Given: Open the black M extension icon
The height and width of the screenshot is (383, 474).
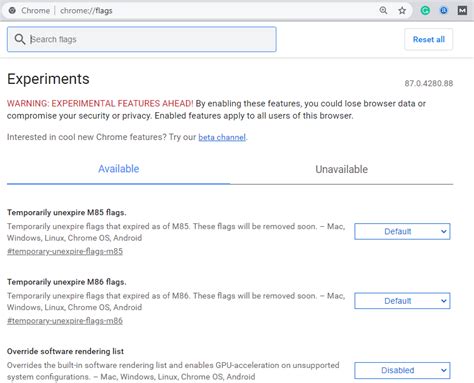Looking at the screenshot, I should (x=462, y=11).
